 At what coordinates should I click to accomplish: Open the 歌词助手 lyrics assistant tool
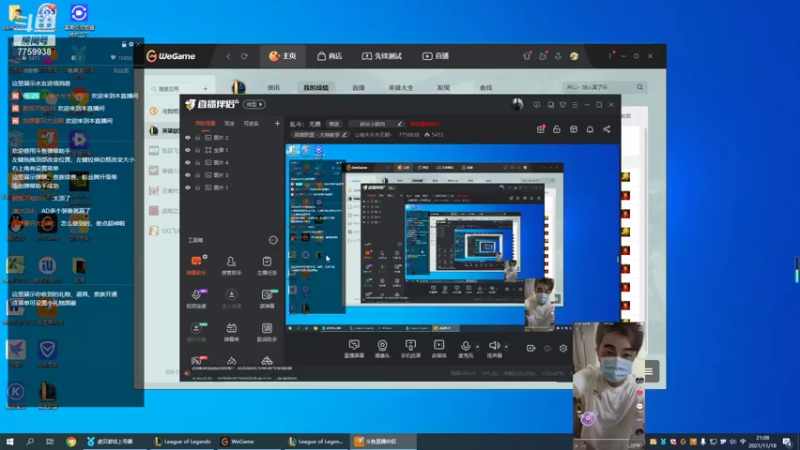[x=267, y=332]
